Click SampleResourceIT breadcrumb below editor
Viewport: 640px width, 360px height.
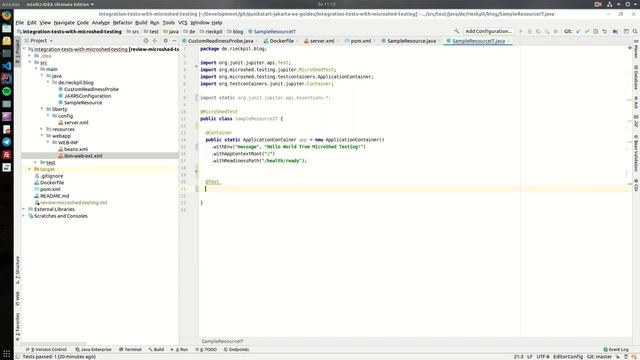[x=222, y=341]
